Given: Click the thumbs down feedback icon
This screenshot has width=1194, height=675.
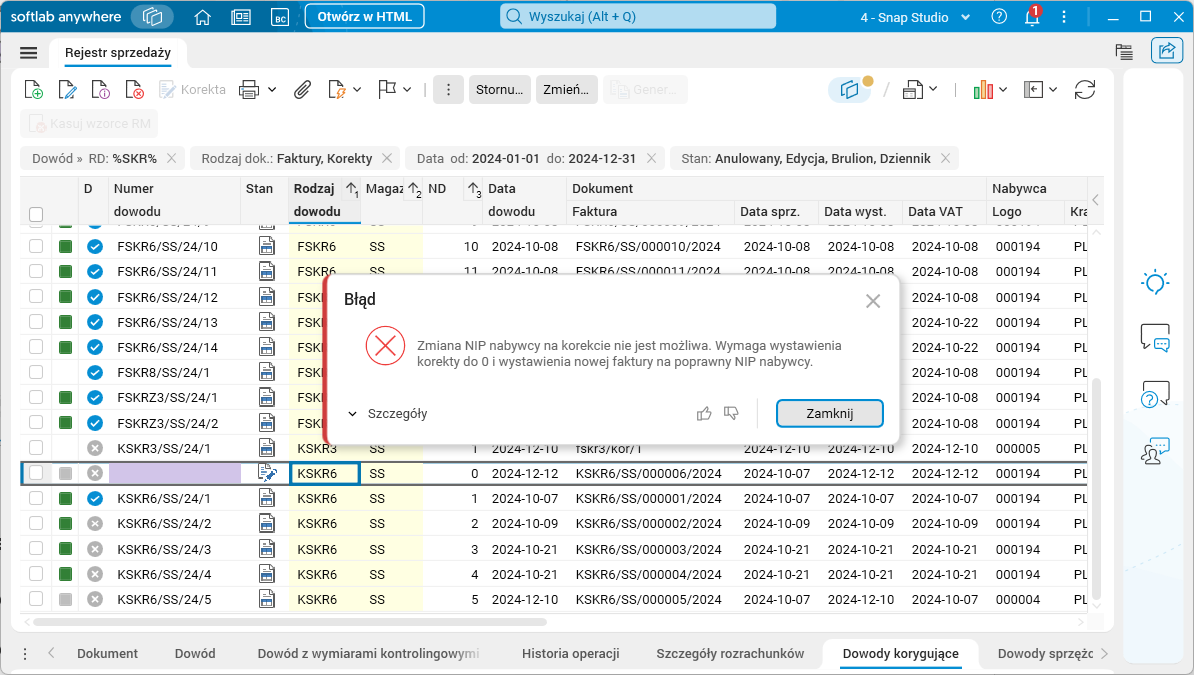Looking at the screenshot, I should 731,413.
